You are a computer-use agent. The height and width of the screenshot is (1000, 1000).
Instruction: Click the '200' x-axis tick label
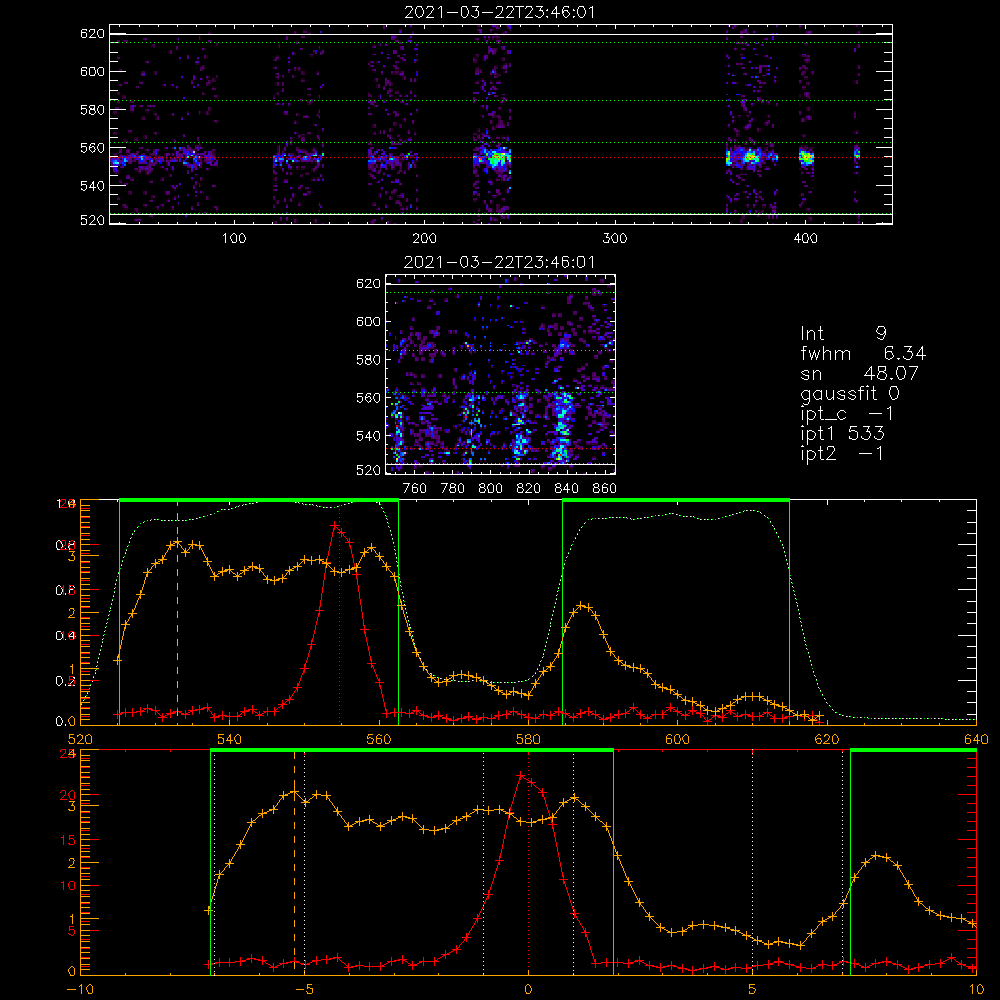424,238
